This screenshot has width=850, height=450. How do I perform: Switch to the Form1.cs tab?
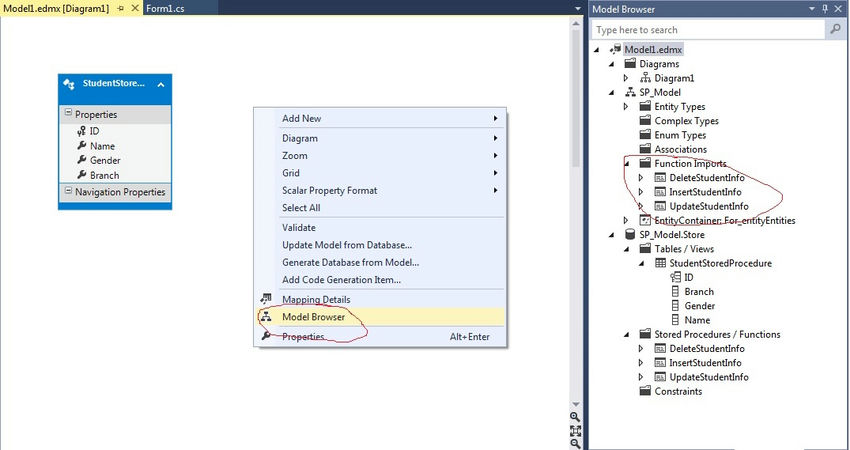[165, 9]
